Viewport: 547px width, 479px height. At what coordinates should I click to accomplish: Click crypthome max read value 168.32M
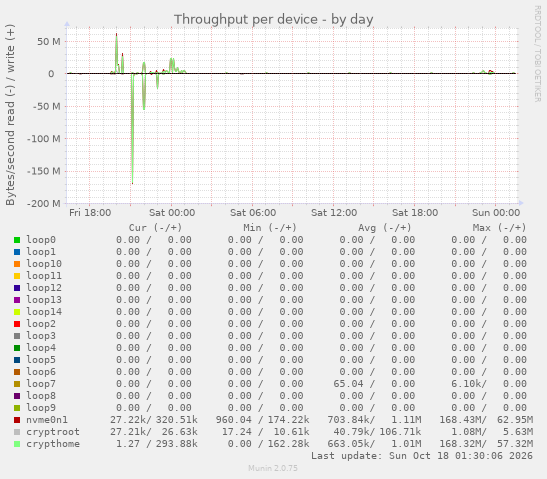click(x=460, y=444)
